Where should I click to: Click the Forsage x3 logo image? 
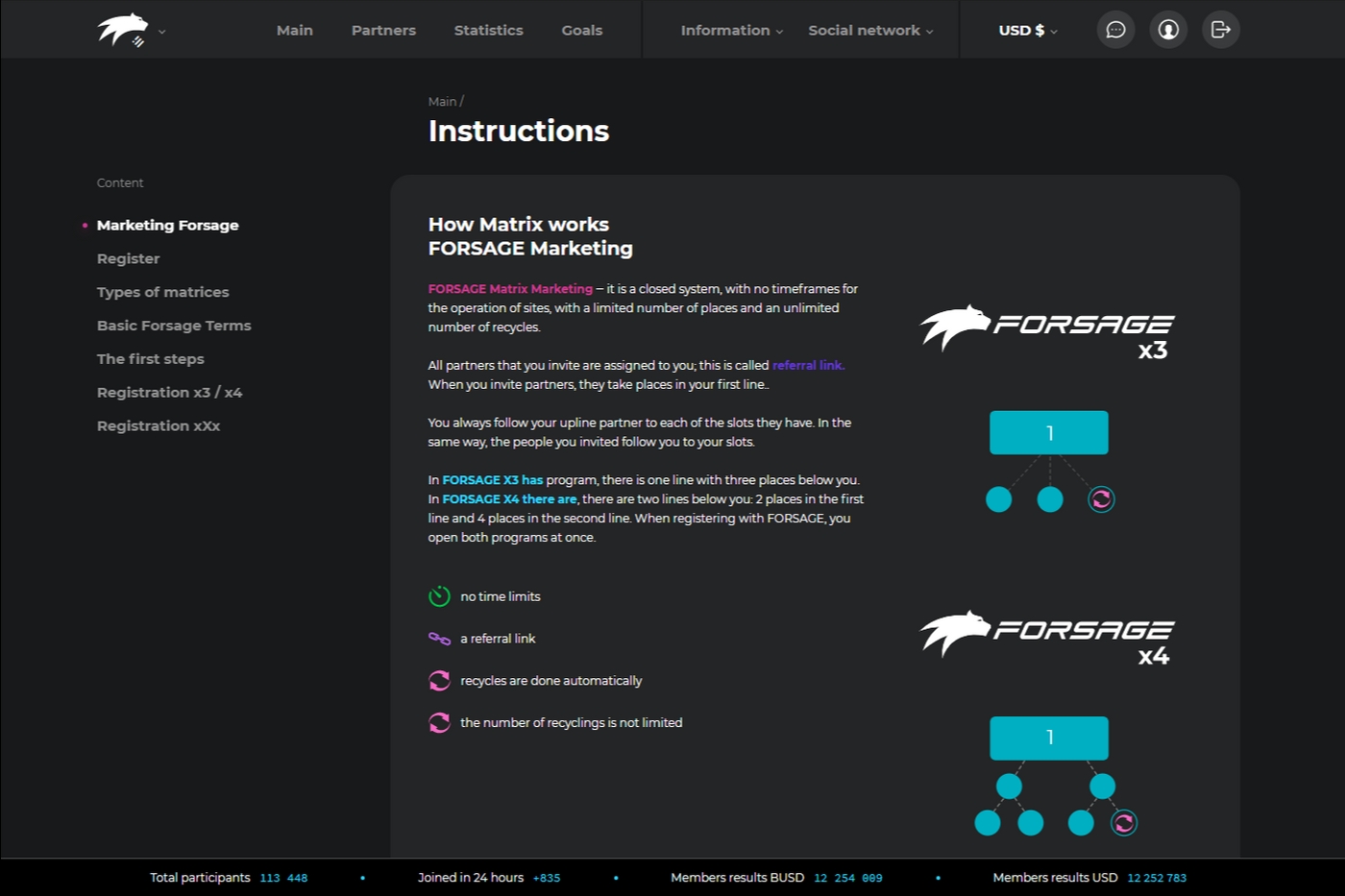coord(1047,331)
